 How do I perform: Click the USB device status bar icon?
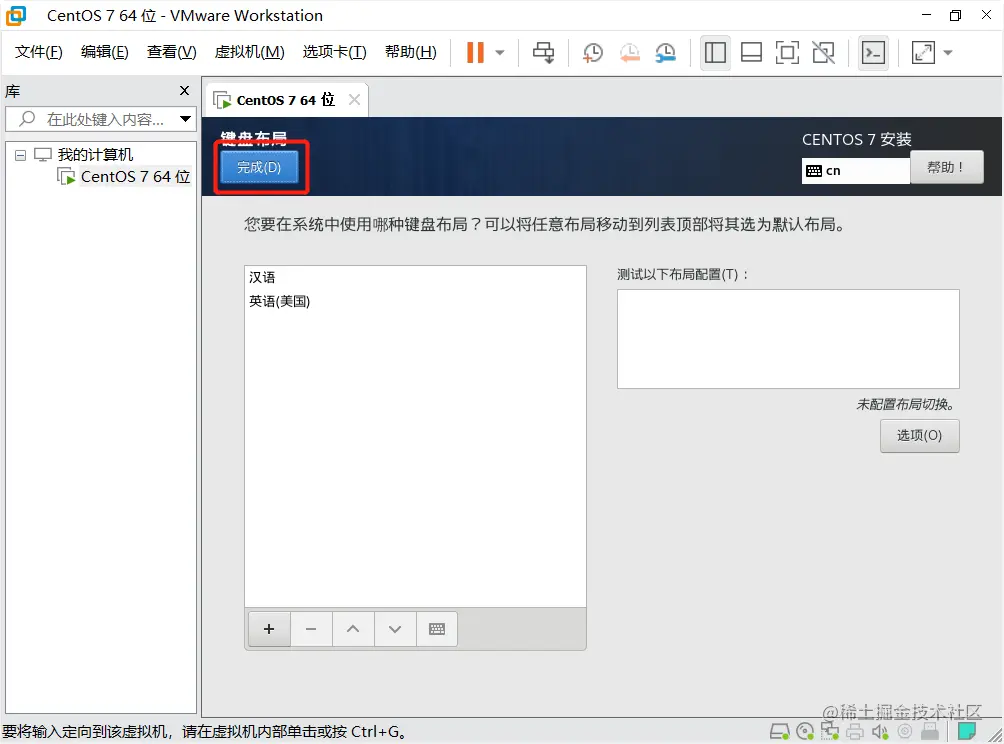click(x=930, y=731)
